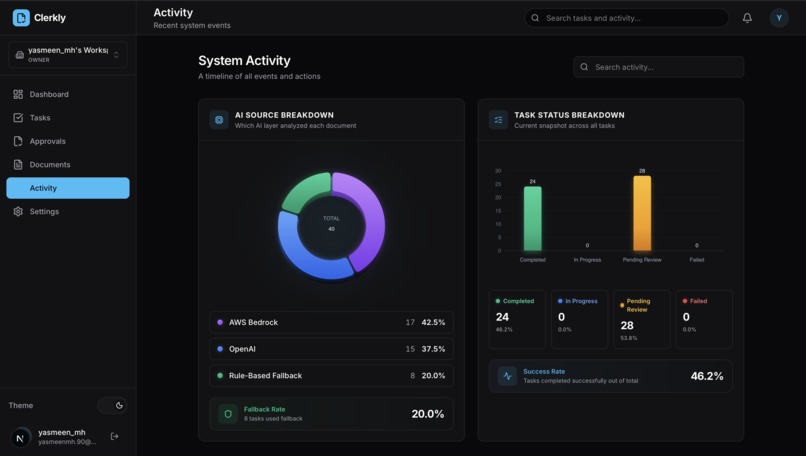Click the yasmeen_mh profile avatar
Image resolution: width=806 pixels, height=456 pixels.
point(21,438)
